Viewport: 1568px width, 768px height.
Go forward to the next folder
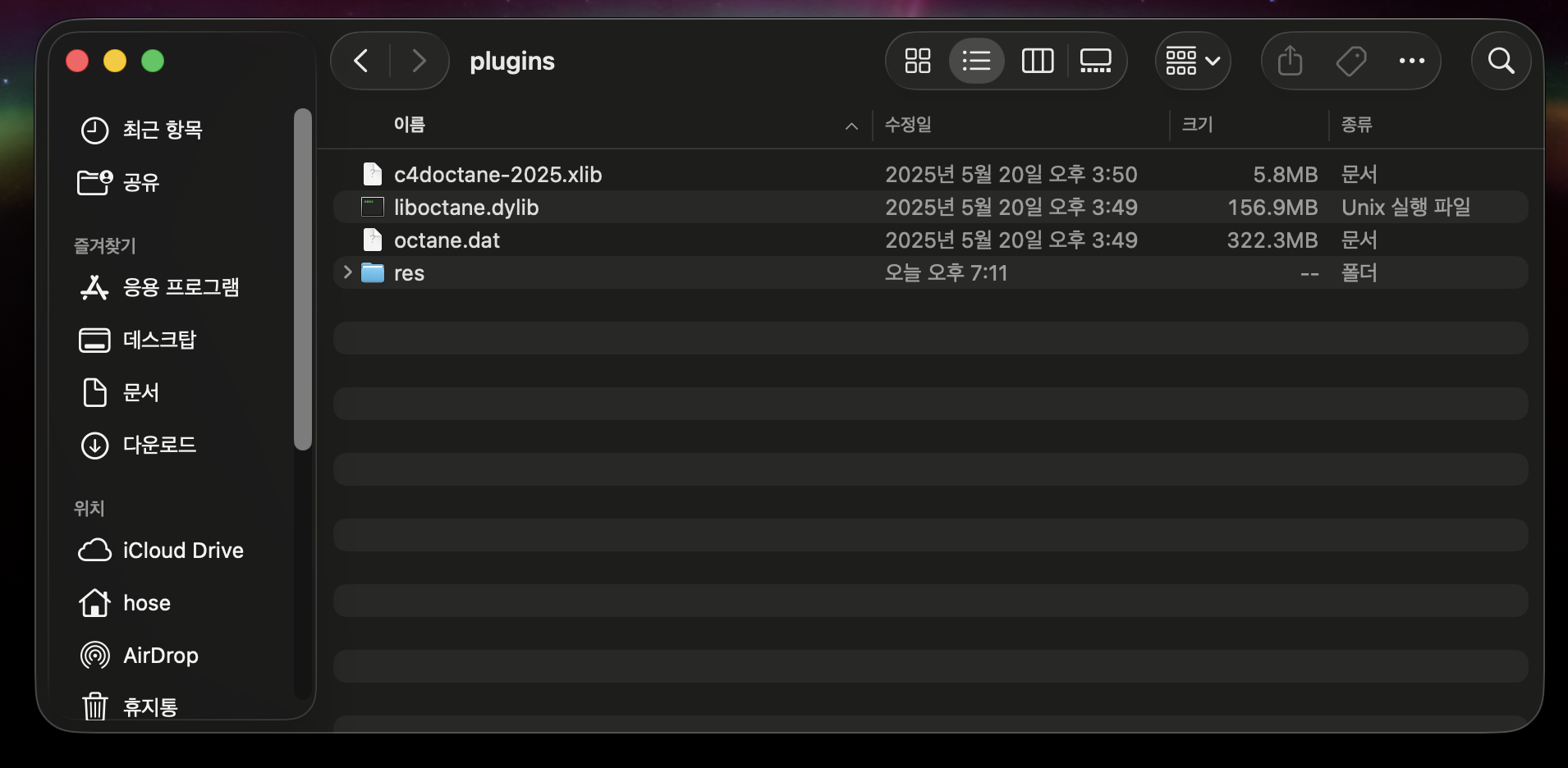419,61
